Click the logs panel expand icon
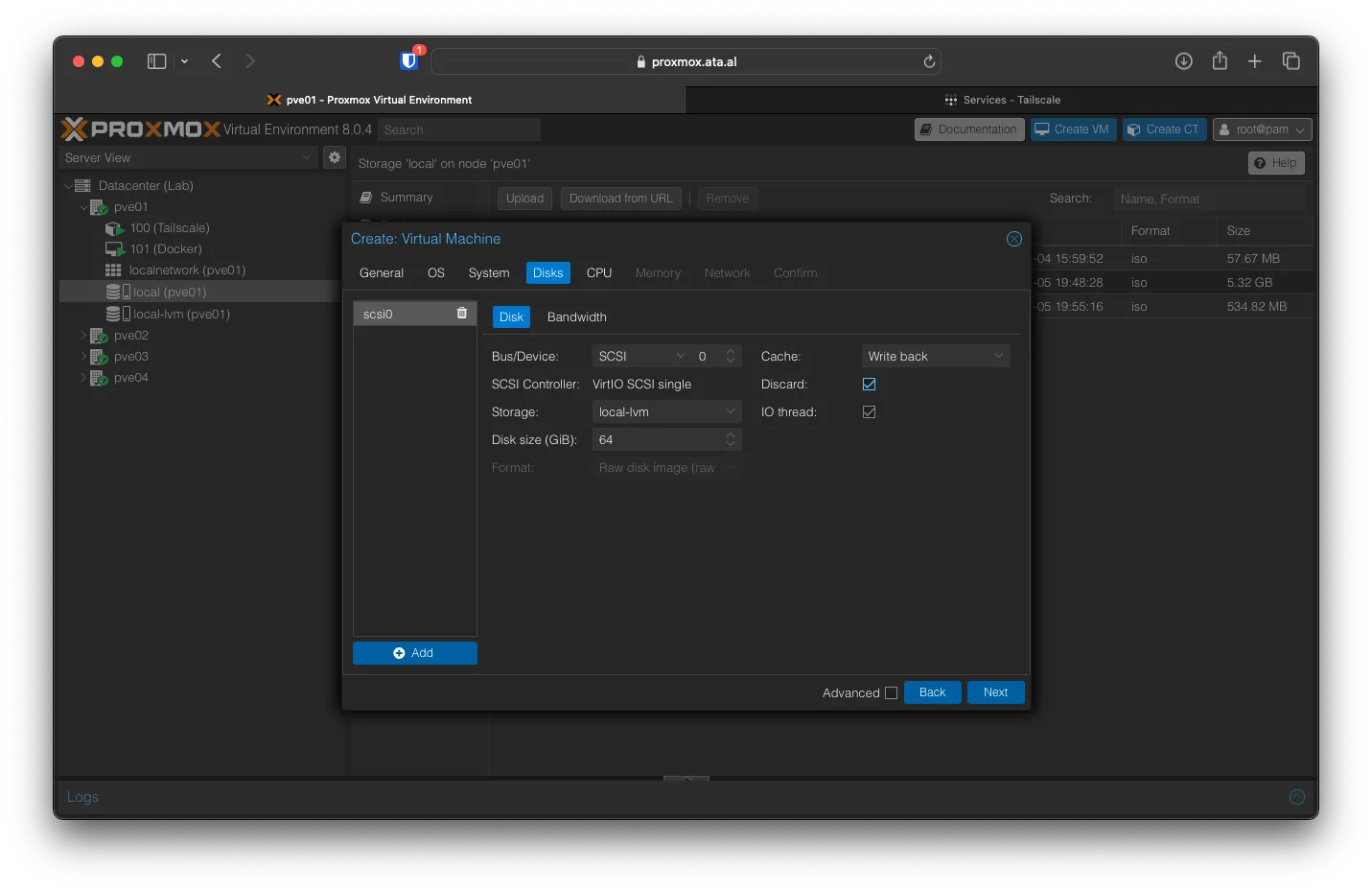The width and height of the screenshot is (1372, 890). point(1297,797)
